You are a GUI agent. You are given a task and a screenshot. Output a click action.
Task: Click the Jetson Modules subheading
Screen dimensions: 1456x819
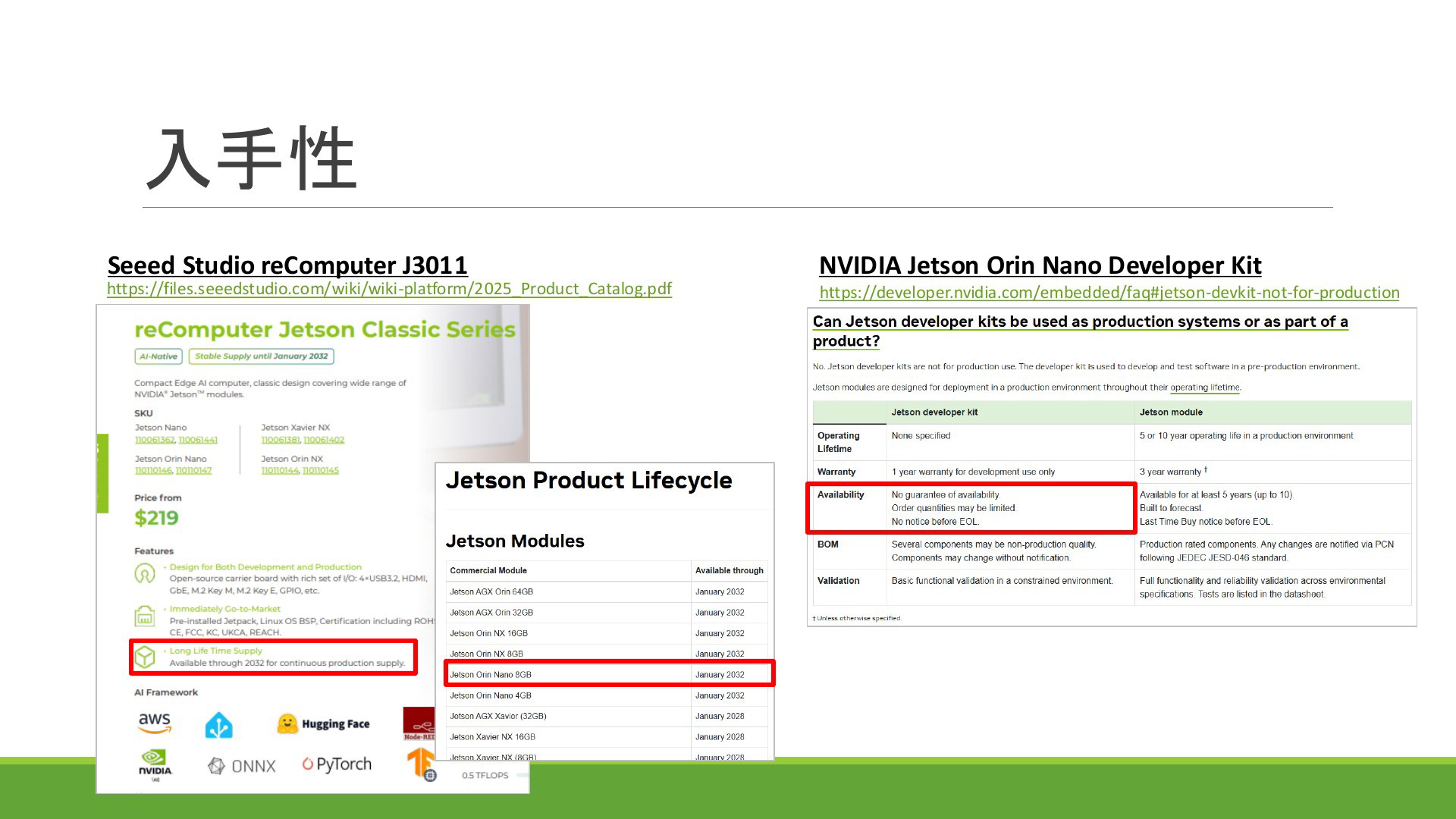click(515, 541)
